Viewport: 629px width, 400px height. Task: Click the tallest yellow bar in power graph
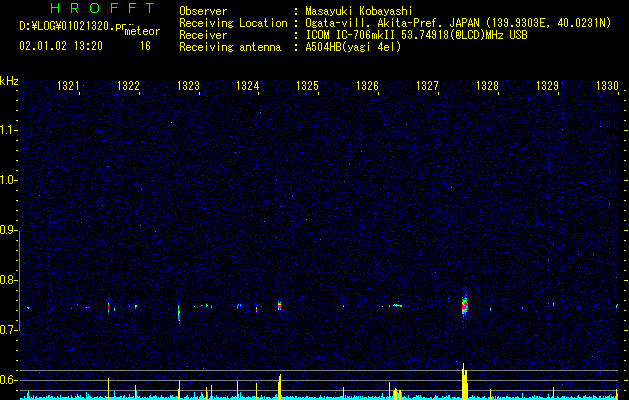pyautogui.click(x=464, y=381)
